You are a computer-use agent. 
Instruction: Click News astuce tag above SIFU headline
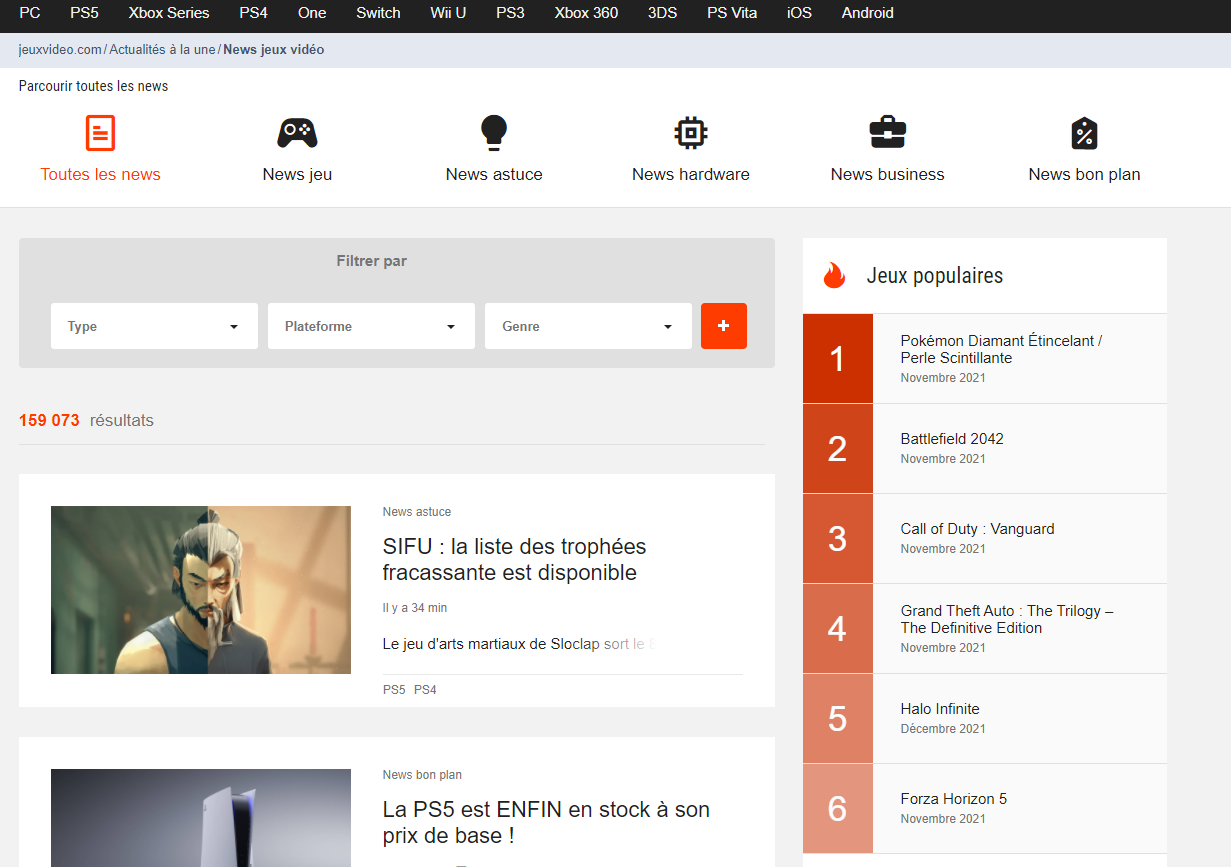417,512
